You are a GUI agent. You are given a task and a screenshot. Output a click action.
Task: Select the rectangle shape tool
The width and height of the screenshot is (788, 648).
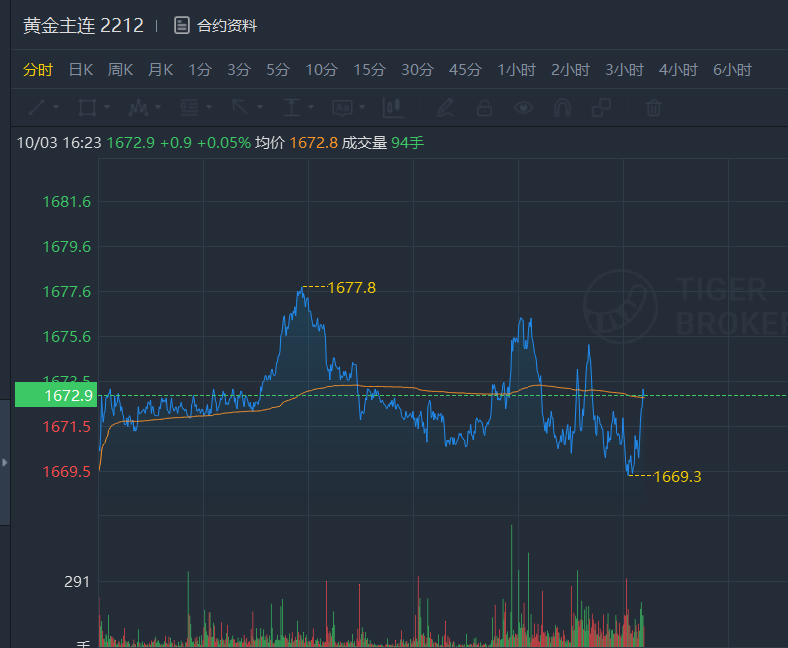(87, 107)
